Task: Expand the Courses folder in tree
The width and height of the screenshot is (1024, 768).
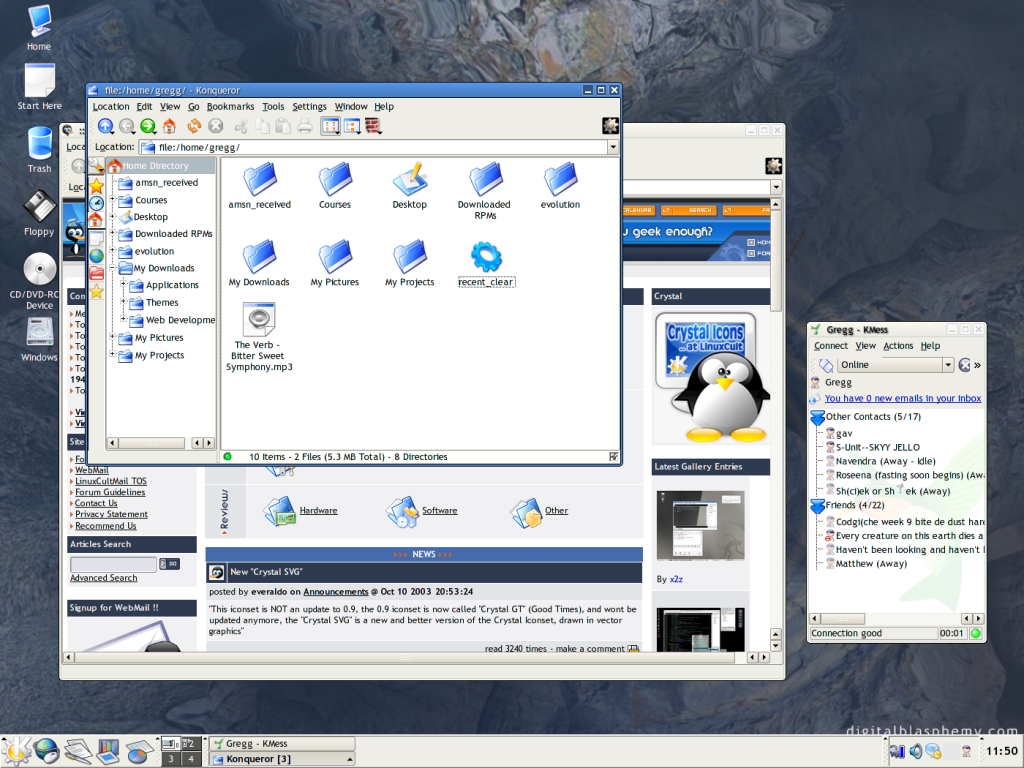Action: coord(112,199)
